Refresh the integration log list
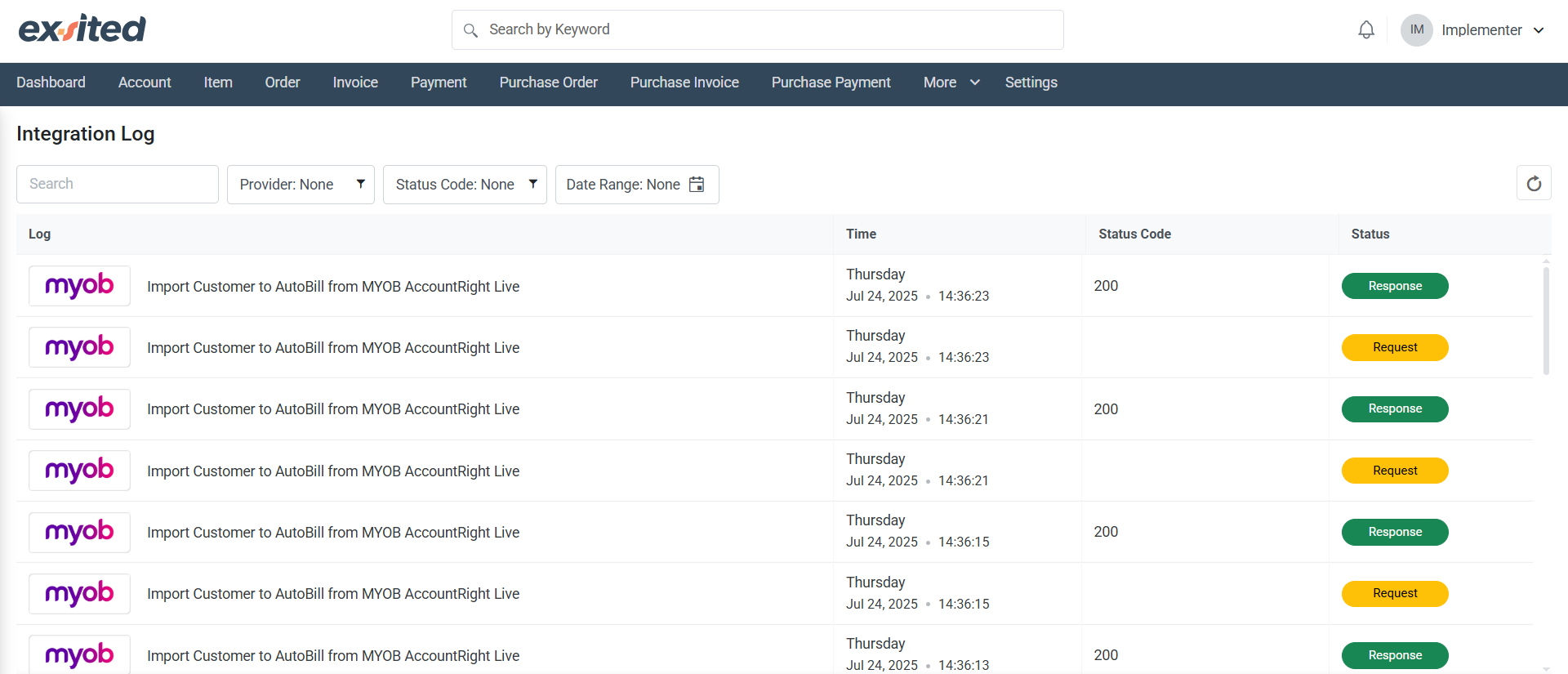Screen dimensions: 1568x674 (1534, 183)
